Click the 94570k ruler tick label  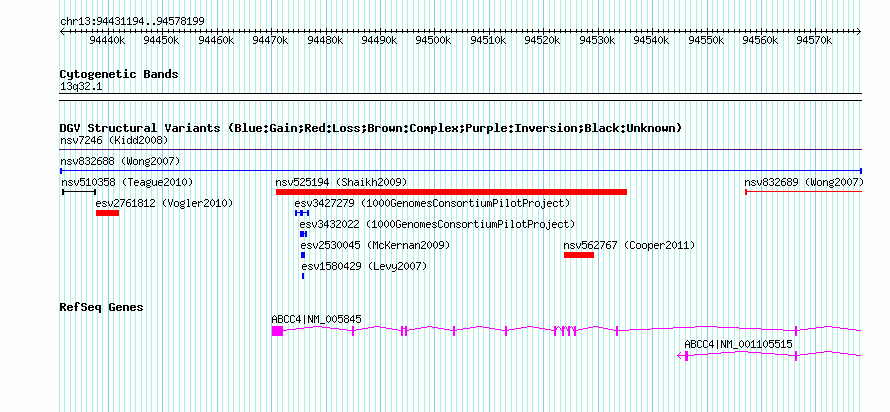coord(815,40)
